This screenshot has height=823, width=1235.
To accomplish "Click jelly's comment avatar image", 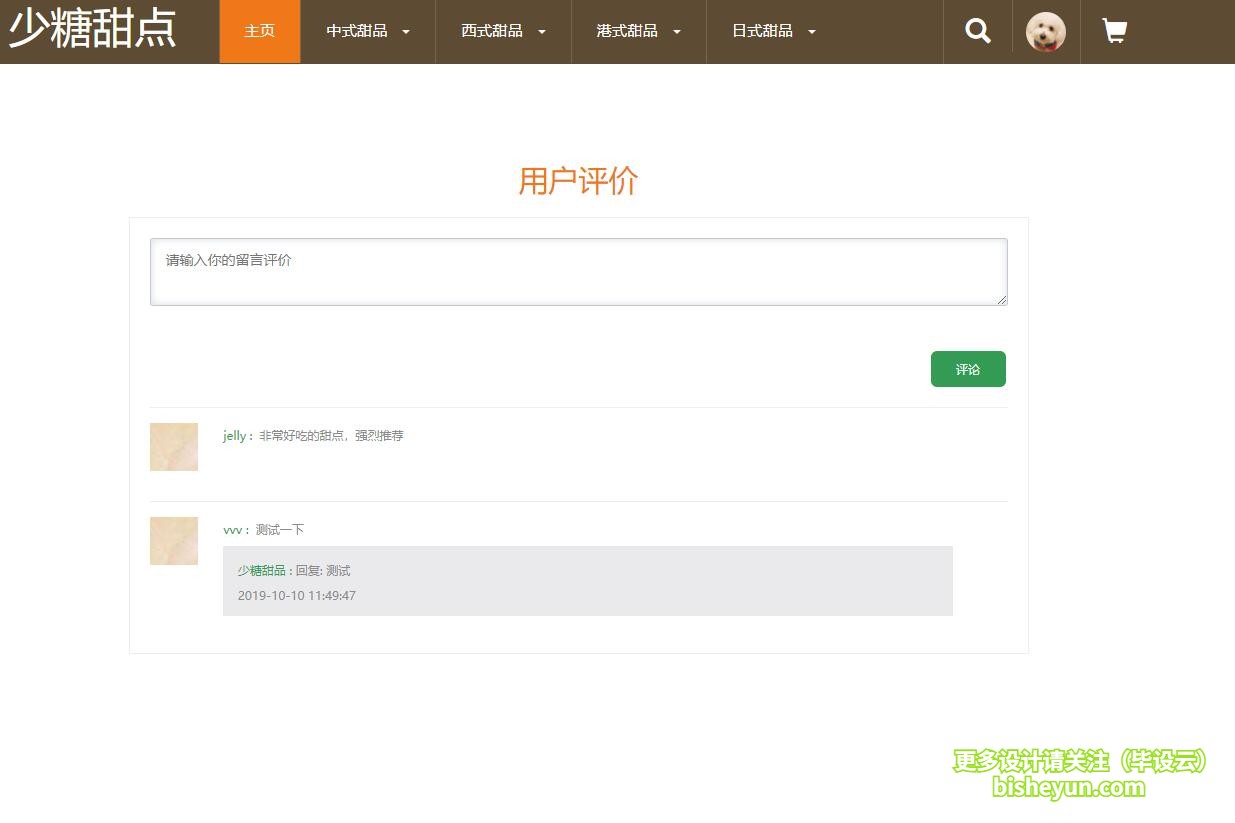I will (x=174, y=447).
